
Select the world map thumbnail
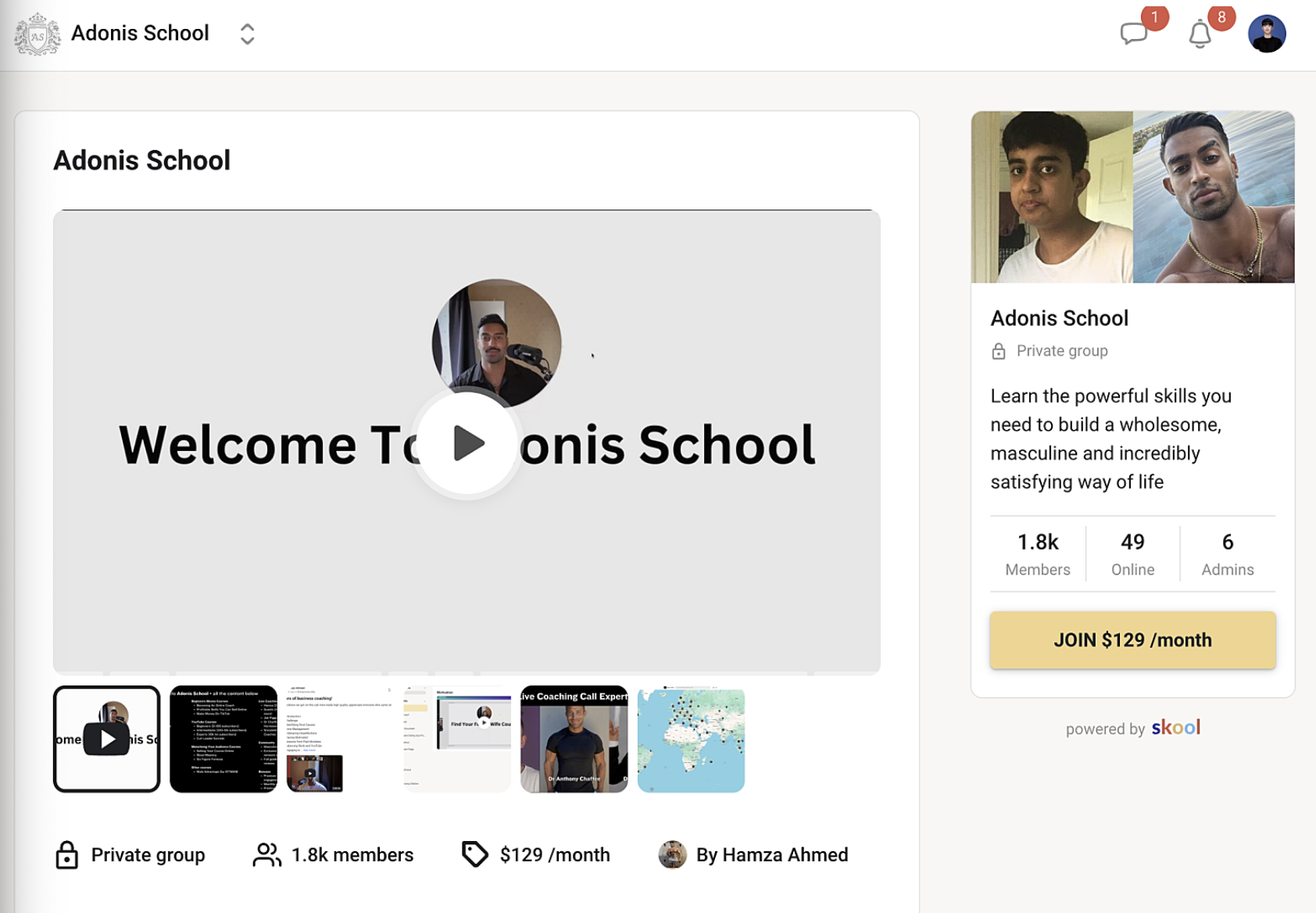coord(691,739)
